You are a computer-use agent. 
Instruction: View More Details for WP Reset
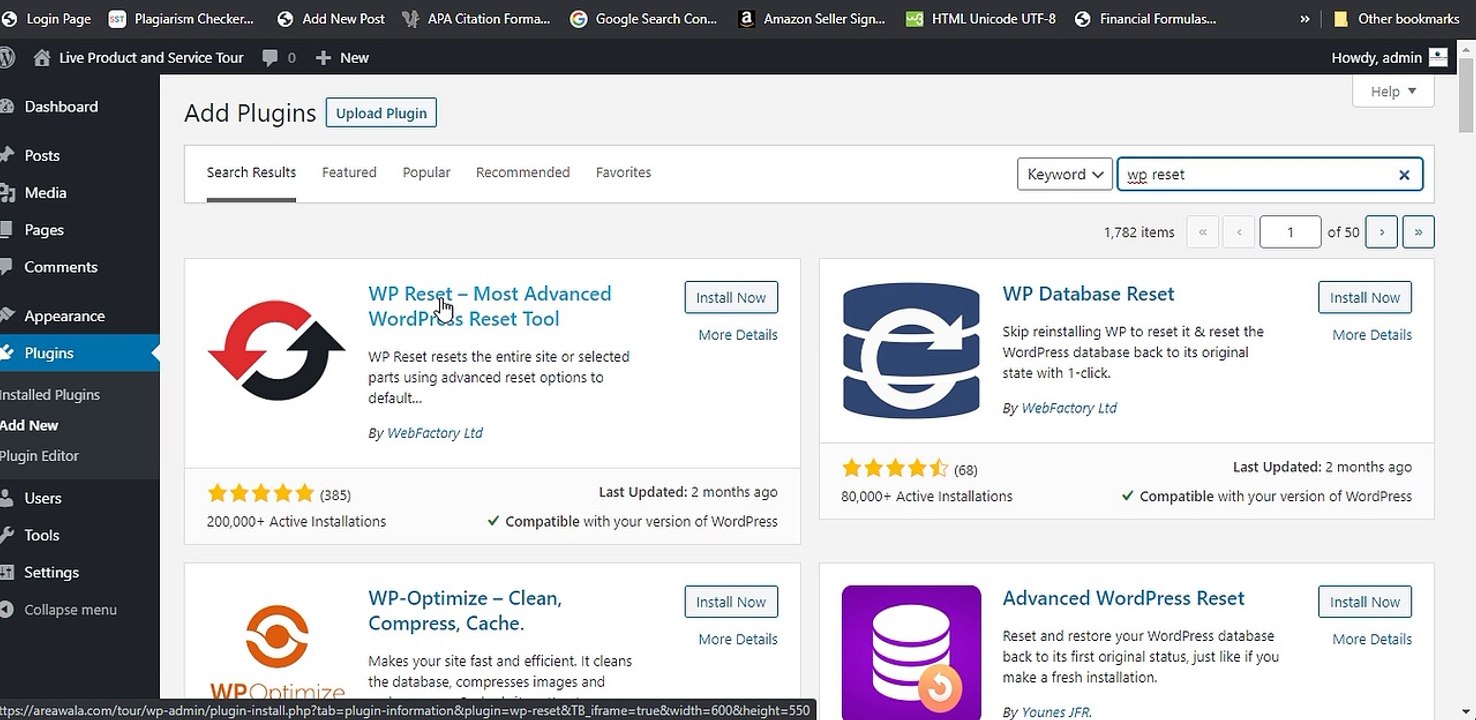[x=738, y=335]
